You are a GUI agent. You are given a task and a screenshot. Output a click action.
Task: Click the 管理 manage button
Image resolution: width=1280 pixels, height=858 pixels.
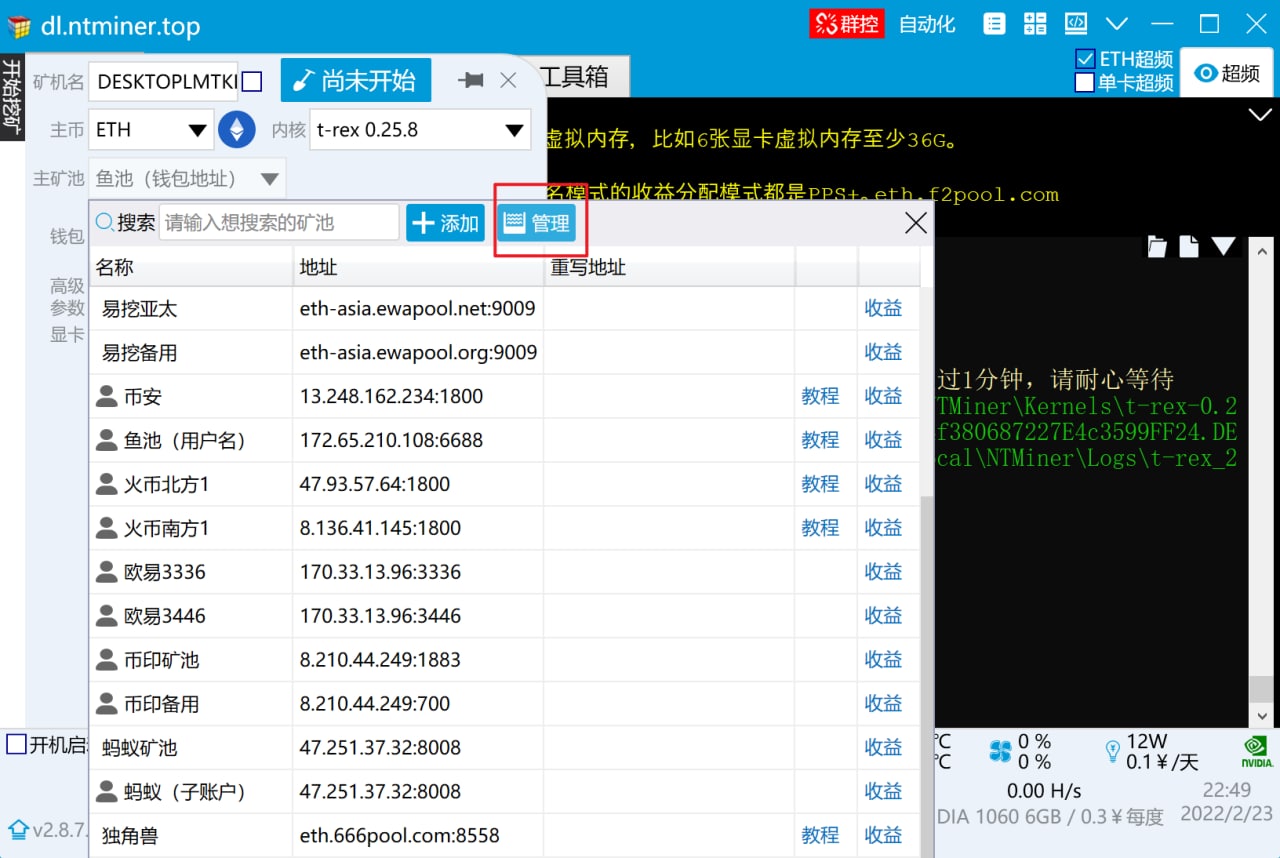pos(538,223)
